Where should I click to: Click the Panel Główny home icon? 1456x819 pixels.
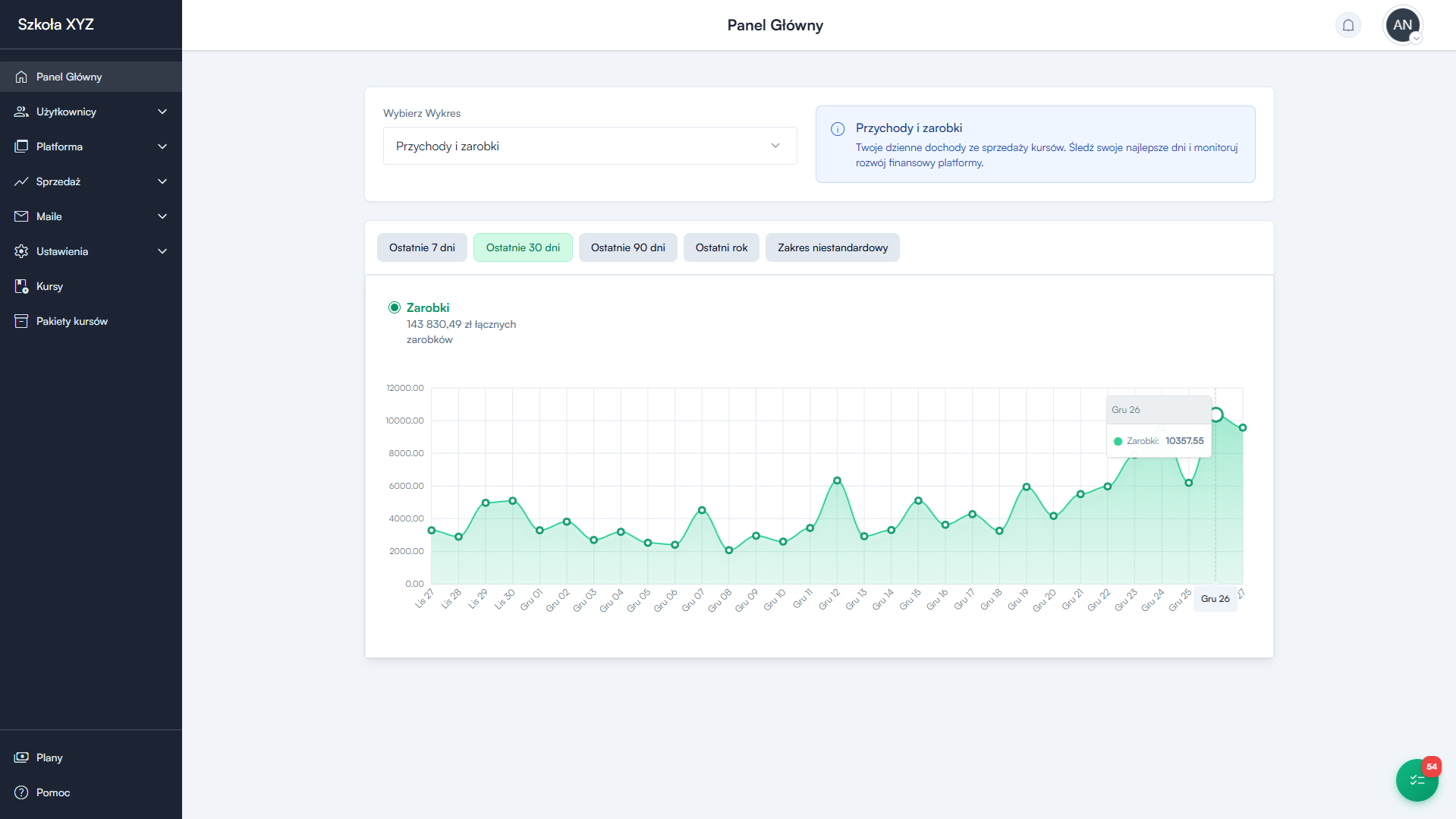(x=21, y=77)
